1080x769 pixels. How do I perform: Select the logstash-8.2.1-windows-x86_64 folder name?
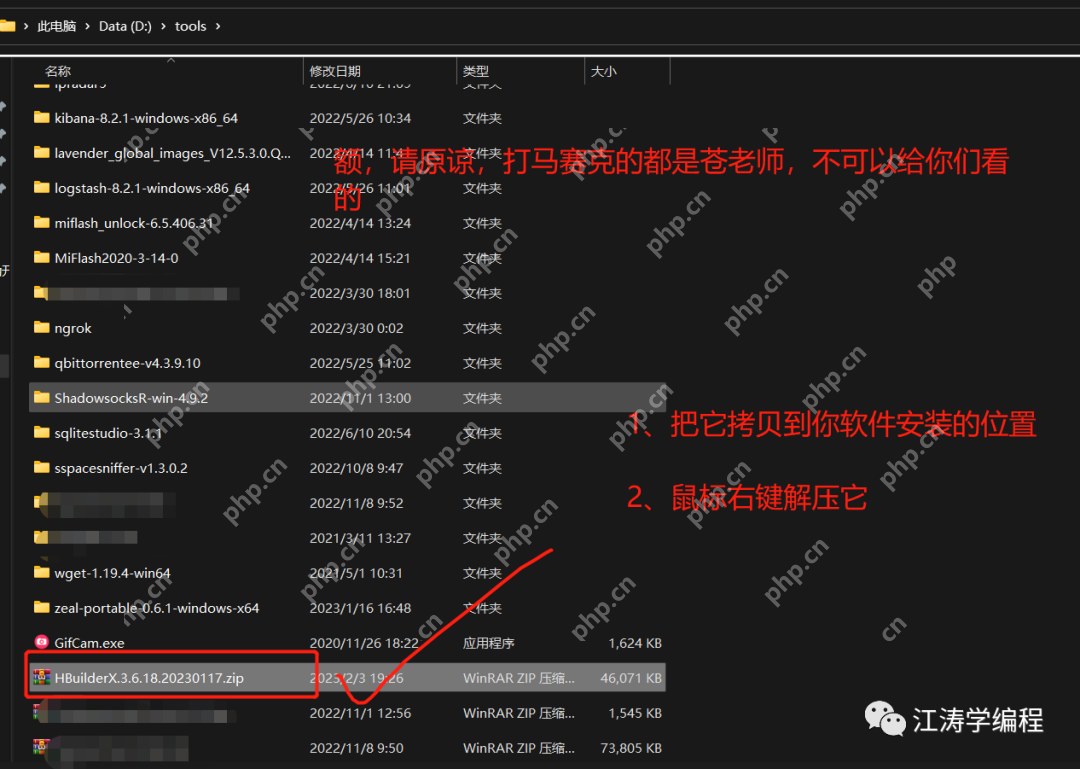coord(152,188)
